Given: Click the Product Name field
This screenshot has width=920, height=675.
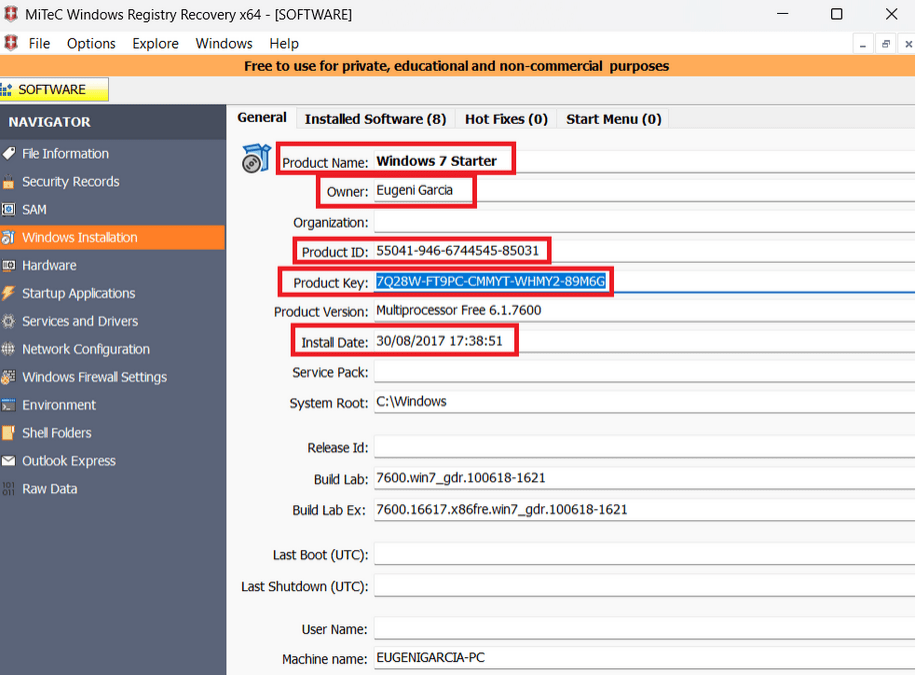Looking at the screenshot, I should coord(644,161).
